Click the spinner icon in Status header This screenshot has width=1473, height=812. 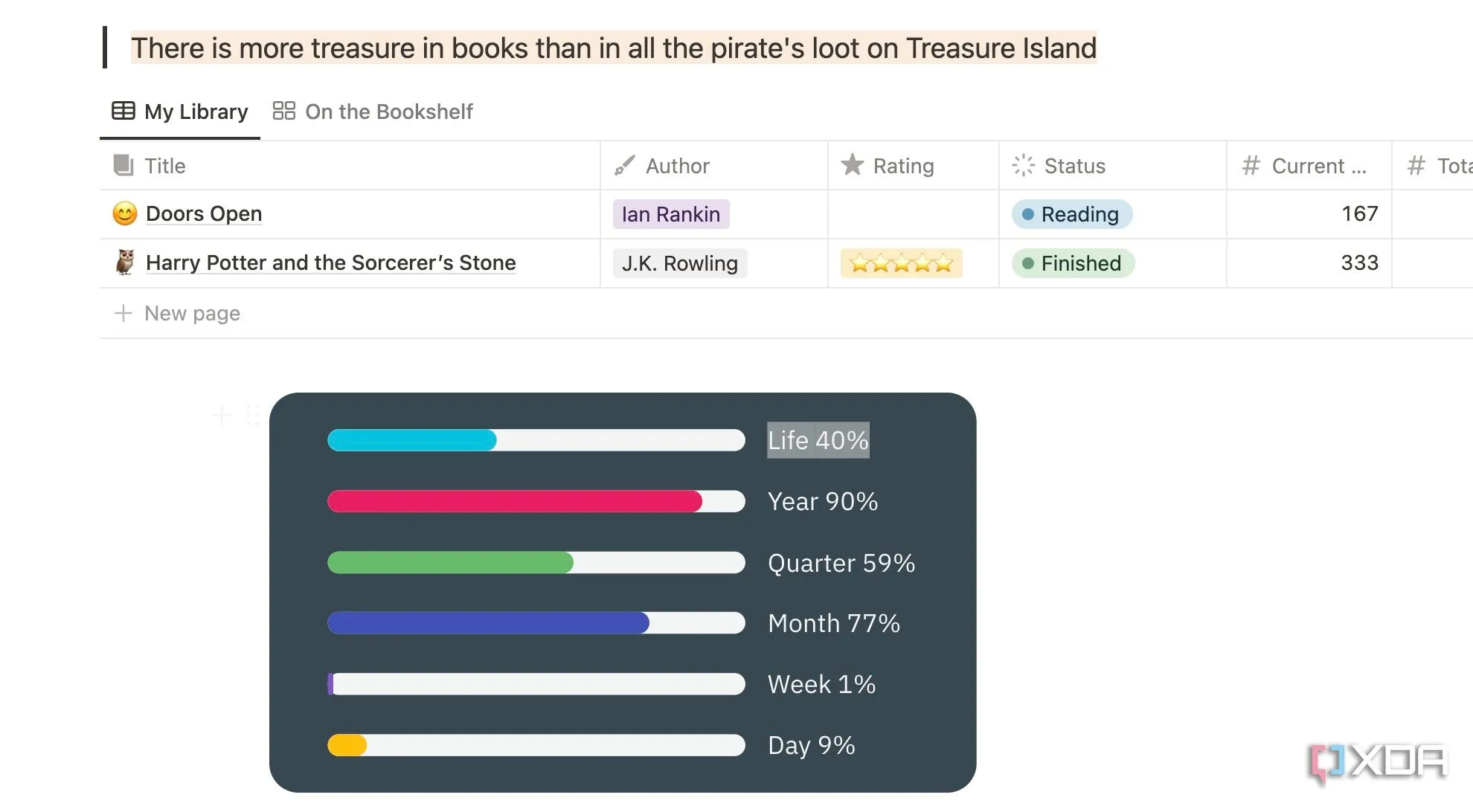(1024, 165)
